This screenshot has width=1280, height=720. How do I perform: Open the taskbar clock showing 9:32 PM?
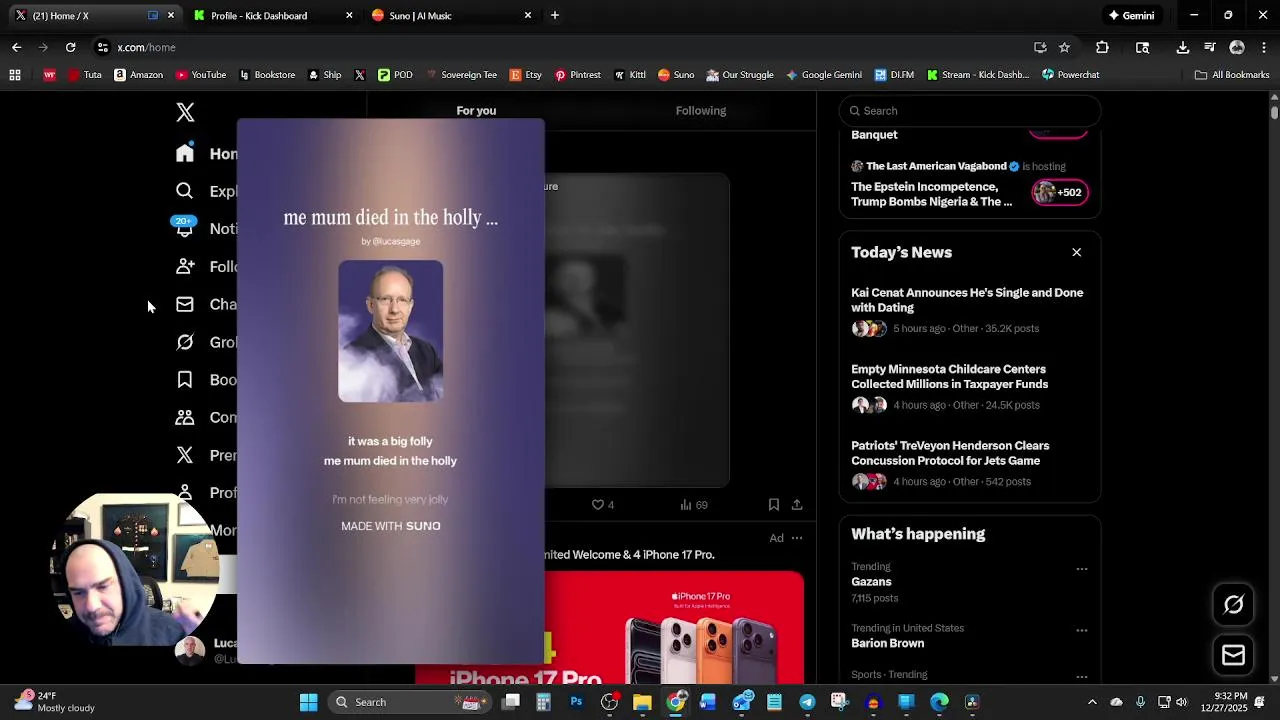pos(1227,701)
